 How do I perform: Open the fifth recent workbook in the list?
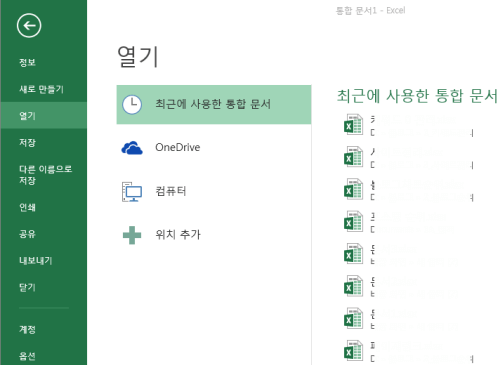point(408,254)
